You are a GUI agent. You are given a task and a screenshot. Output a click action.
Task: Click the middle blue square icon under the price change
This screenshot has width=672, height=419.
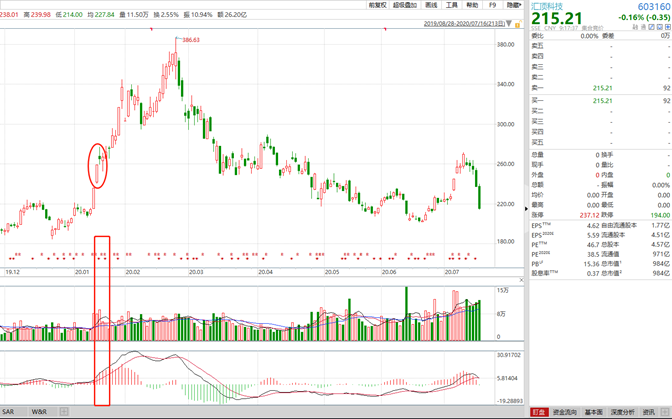[660, 27]
